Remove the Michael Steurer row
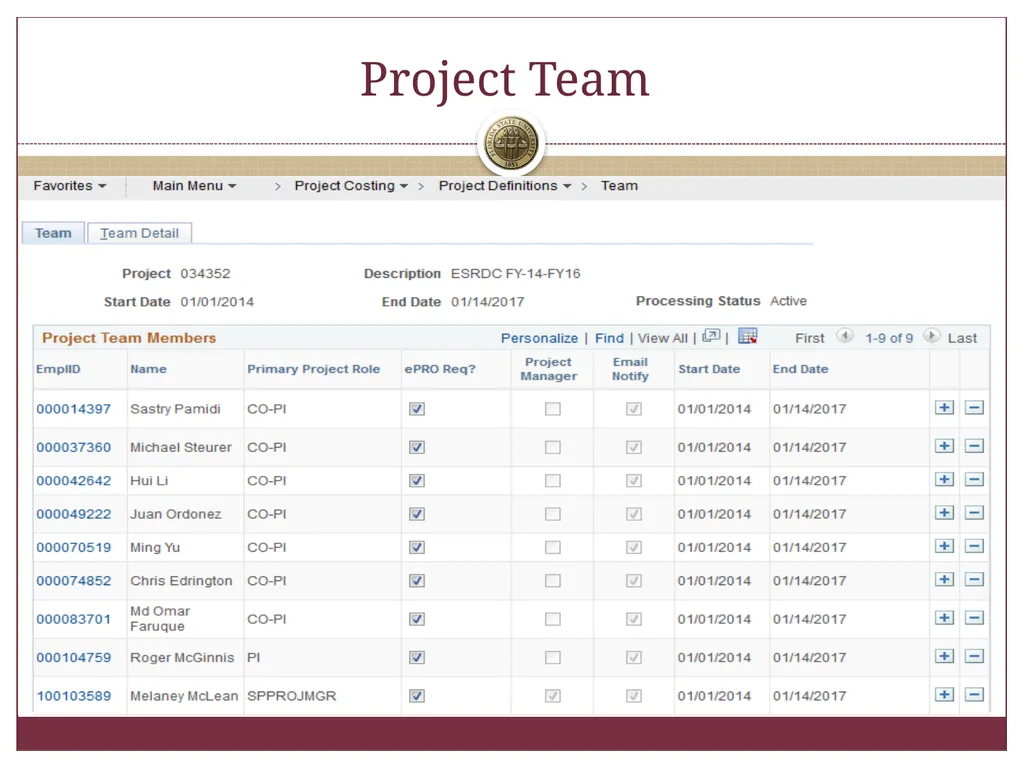This screenshot has height=768, width=1024. 974,446
